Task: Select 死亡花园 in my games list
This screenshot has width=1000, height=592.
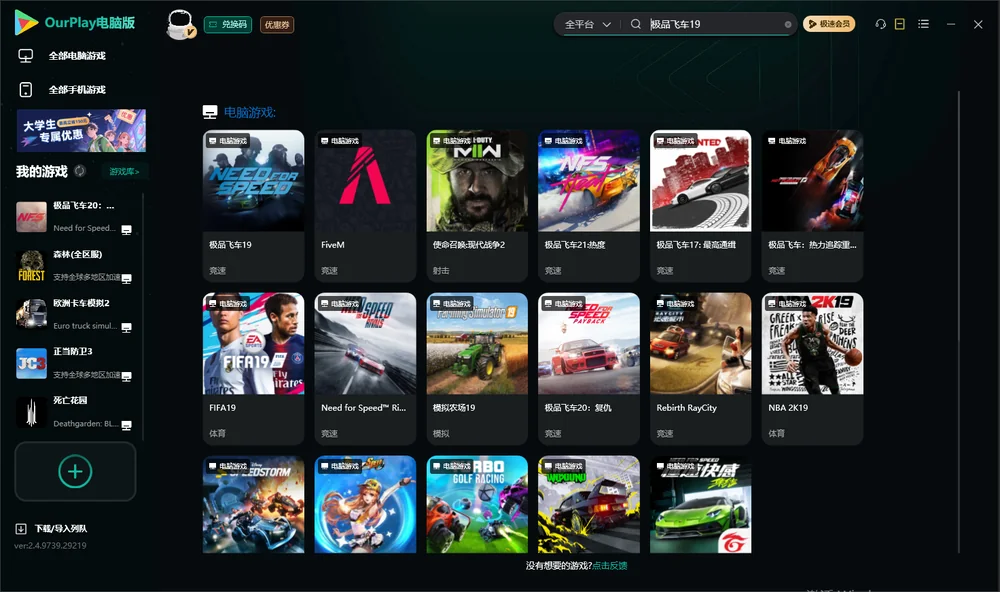Action: pos(75,412)
